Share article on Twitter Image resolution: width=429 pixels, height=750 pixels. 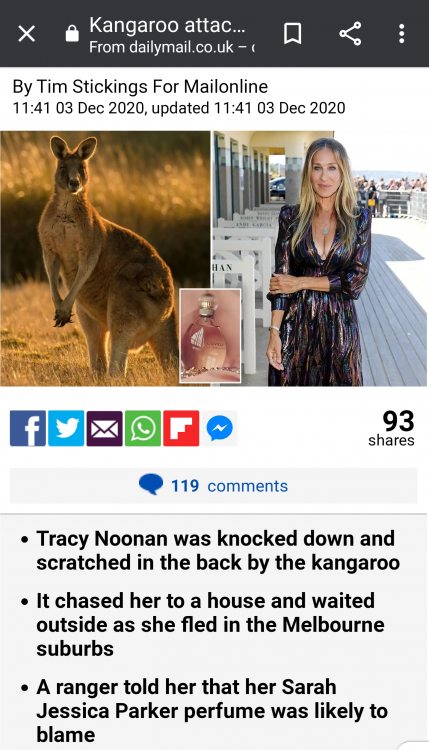coord(66,428)
